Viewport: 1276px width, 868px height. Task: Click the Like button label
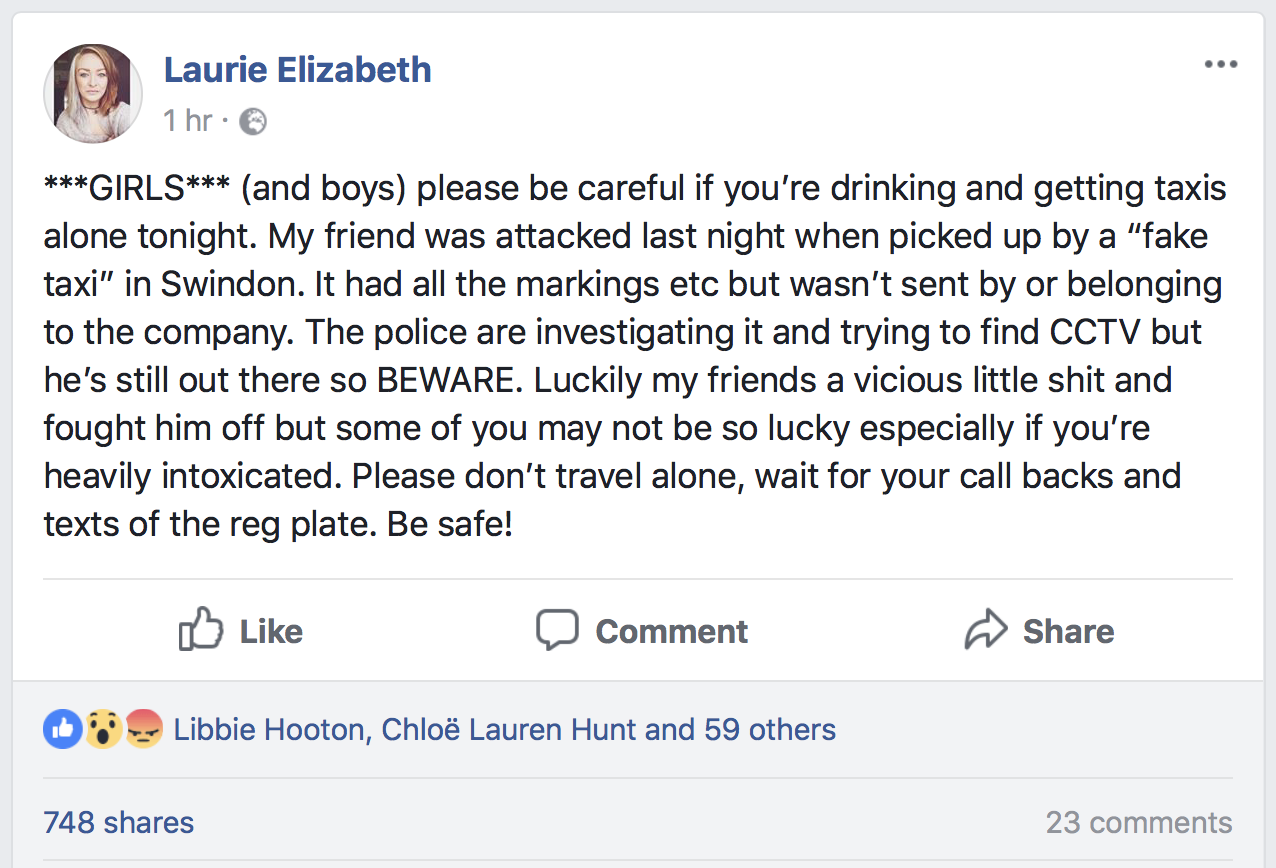[x=271, y=631]
